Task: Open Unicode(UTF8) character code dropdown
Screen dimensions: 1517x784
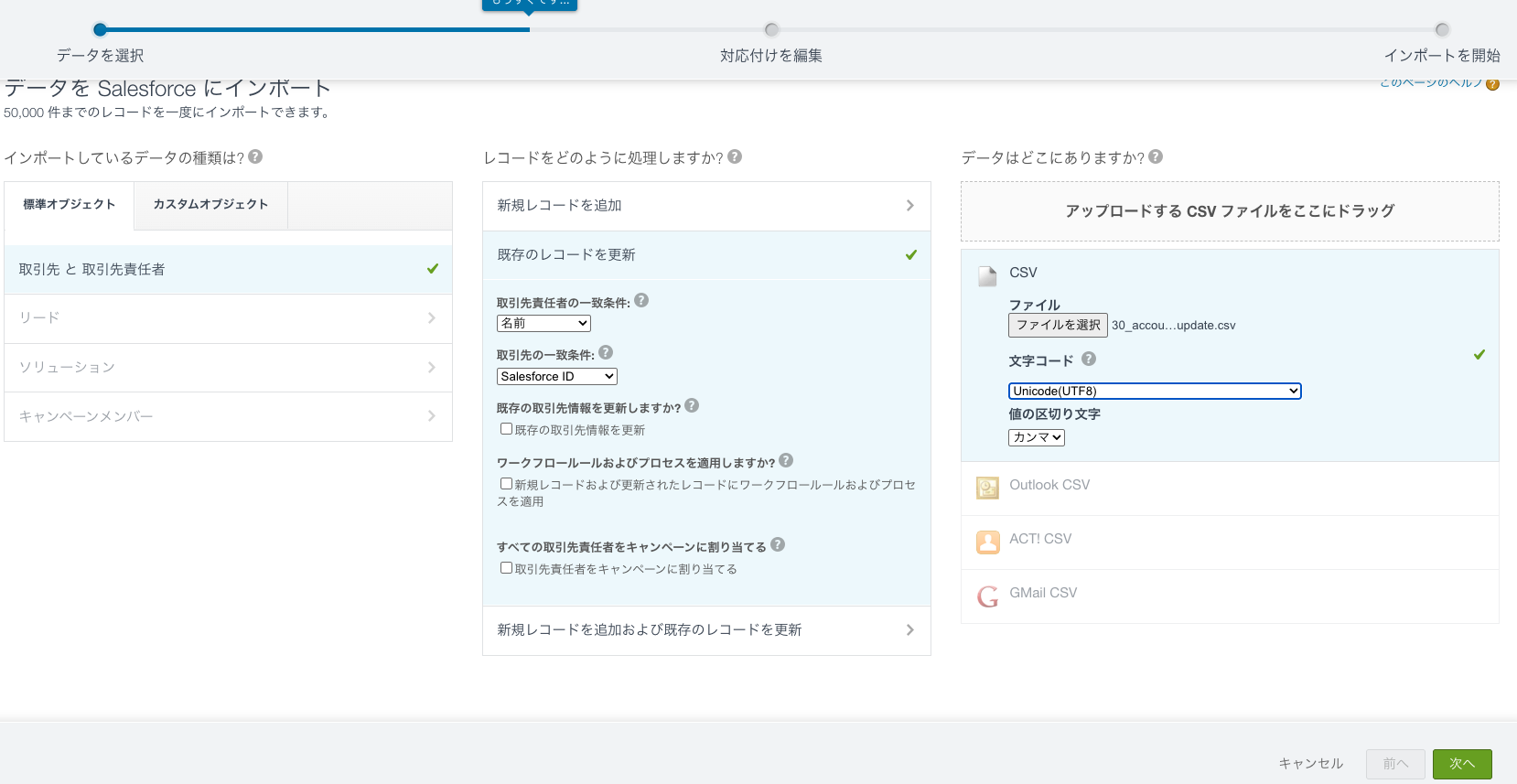Action: click(x=1155, y=391)
